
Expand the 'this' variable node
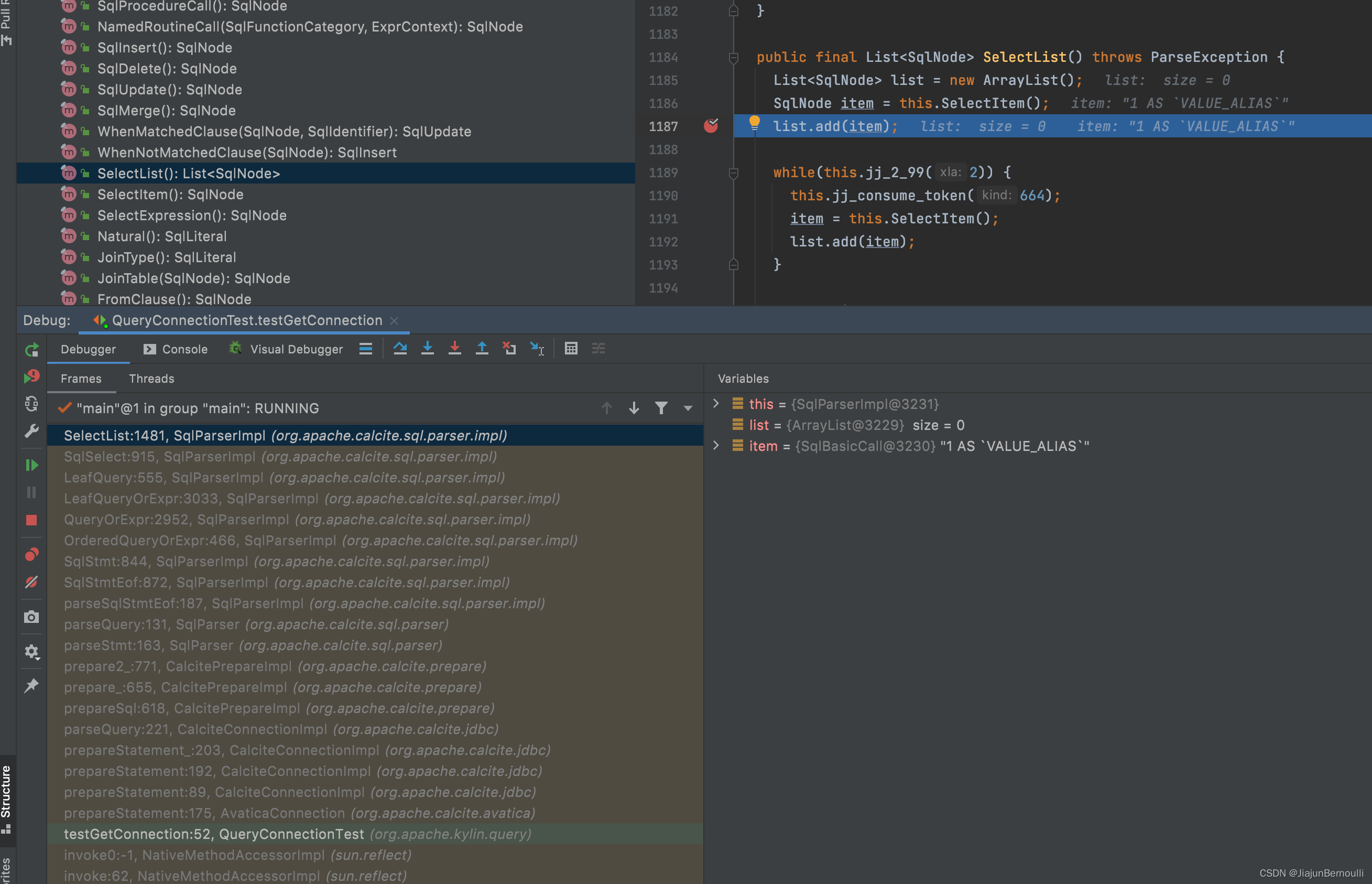click(x=716, y=404)
